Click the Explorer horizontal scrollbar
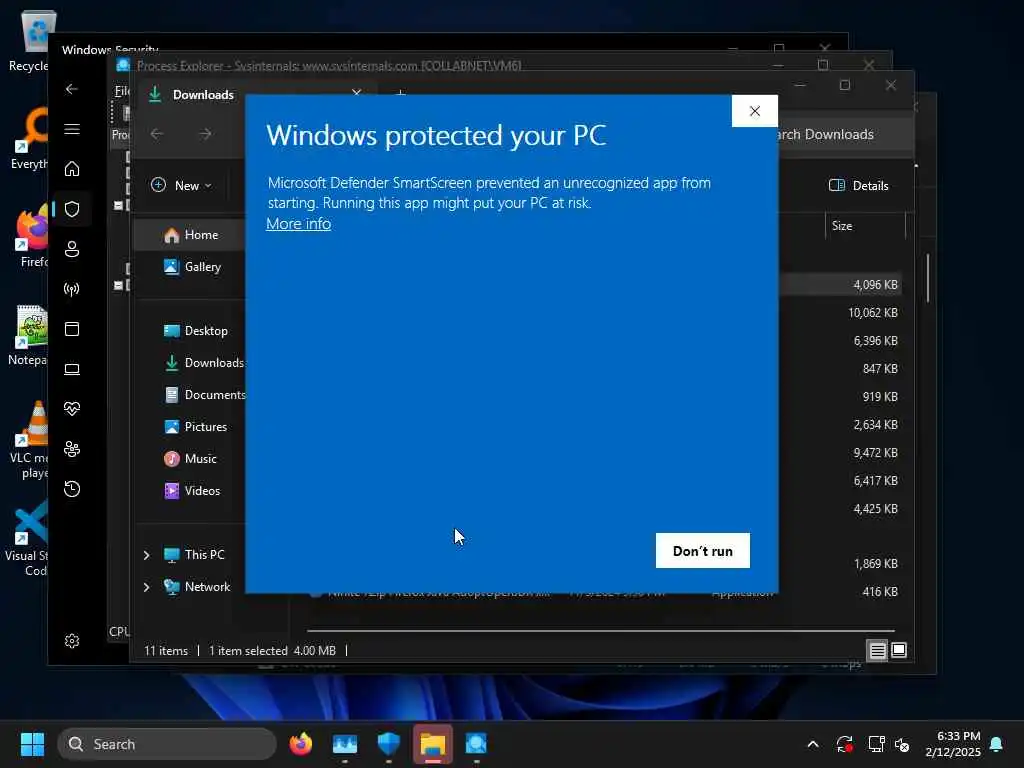The image size is (1024, 768). tap(600, 631)
